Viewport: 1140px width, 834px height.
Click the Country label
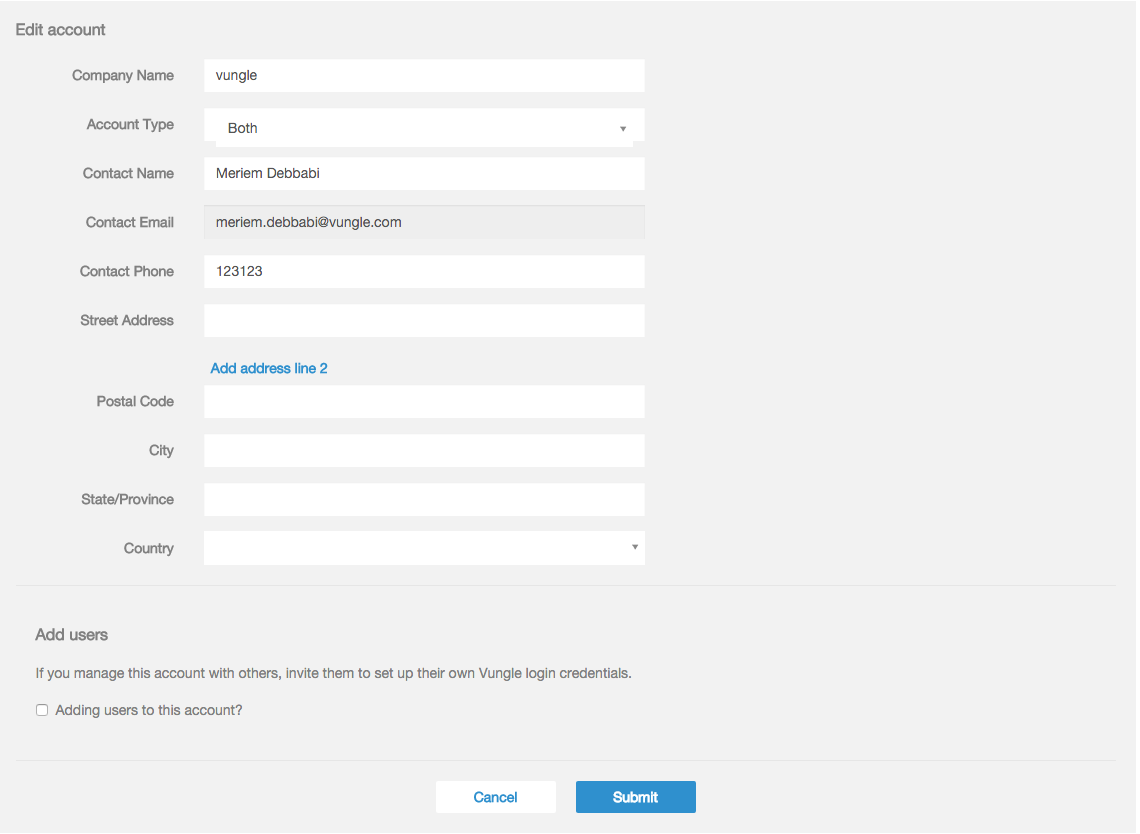[148, 548]
